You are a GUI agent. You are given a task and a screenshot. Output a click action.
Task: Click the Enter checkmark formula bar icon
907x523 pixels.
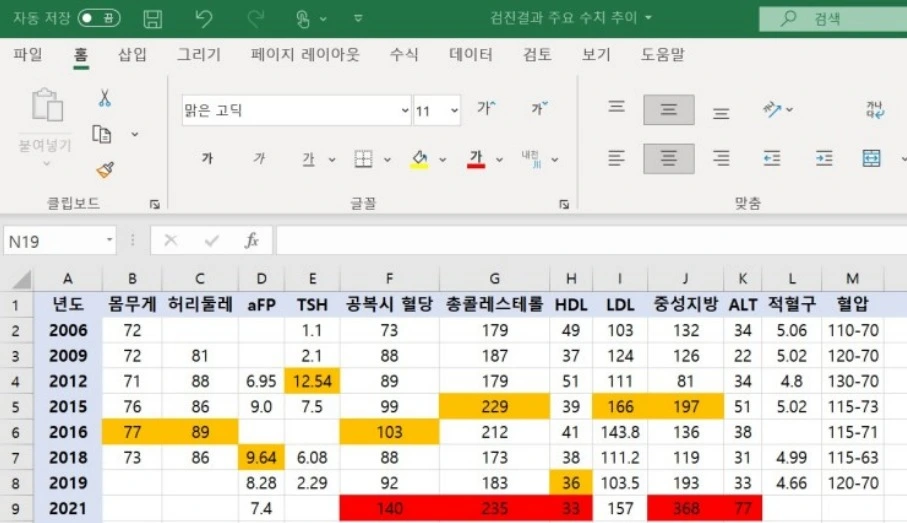[x=212, y=240]
